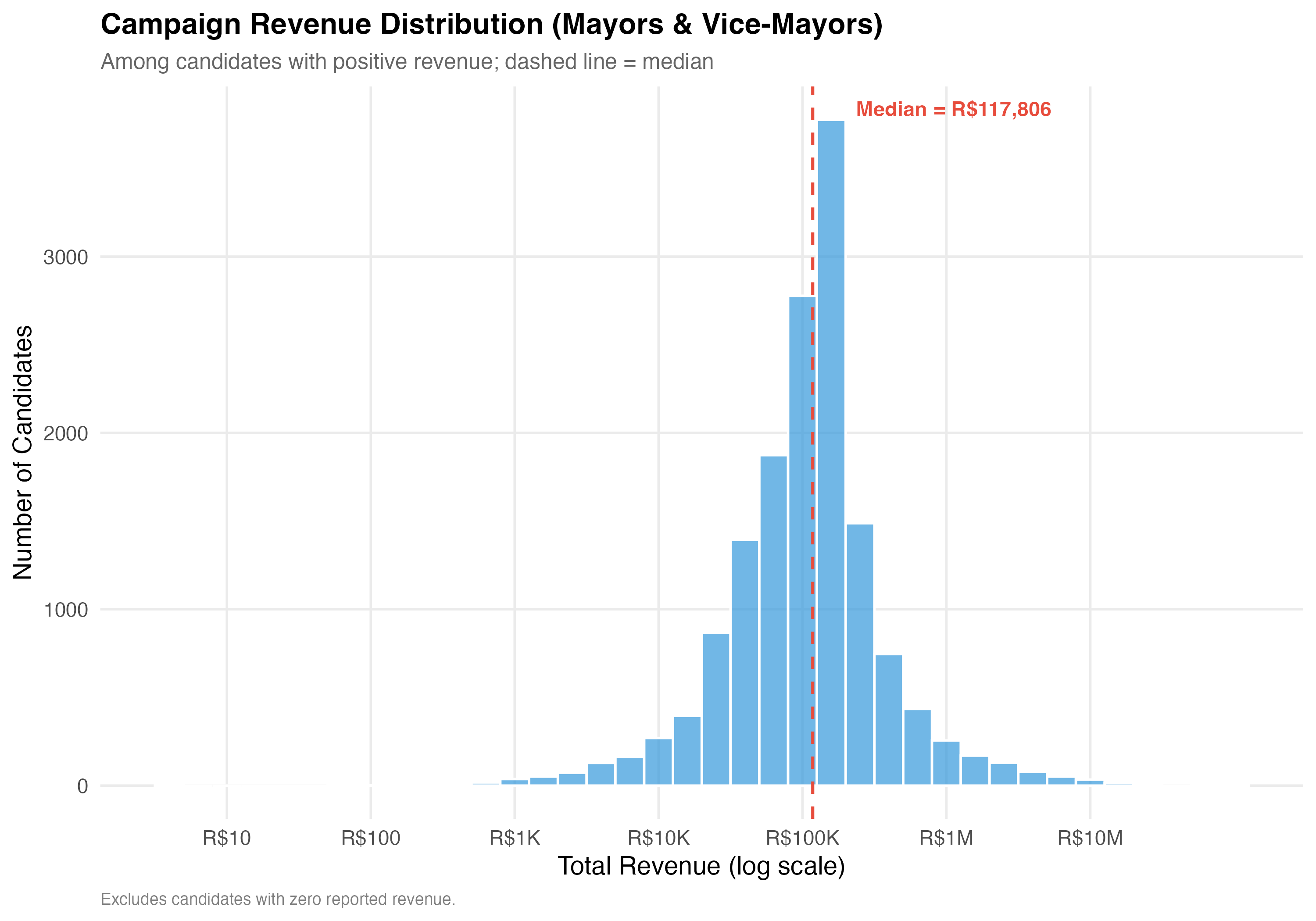1316x921 pixels.
Task: Click the R$10K x-axis label
Action: coord(658,839)
